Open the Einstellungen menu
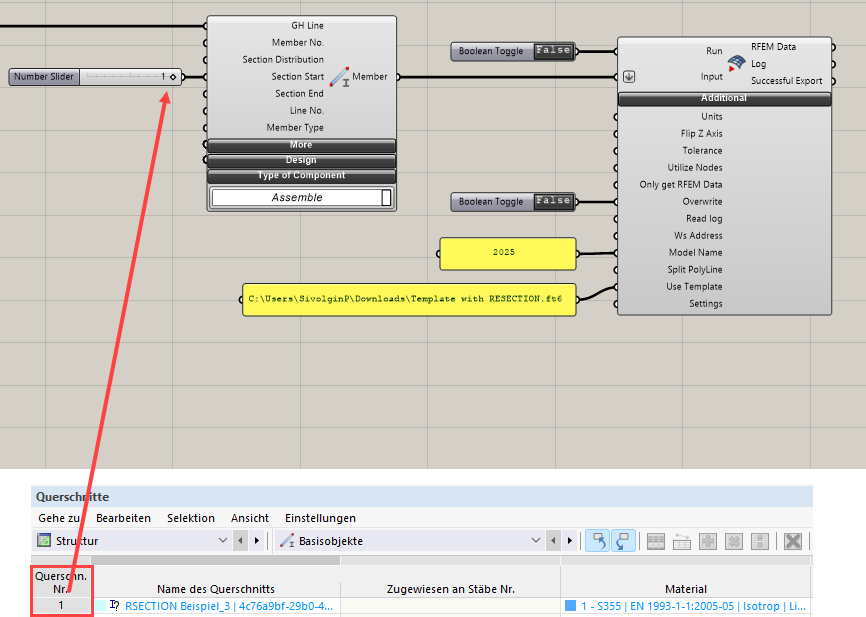The height and width of the screenshot is (617, 866). point(319,518)
